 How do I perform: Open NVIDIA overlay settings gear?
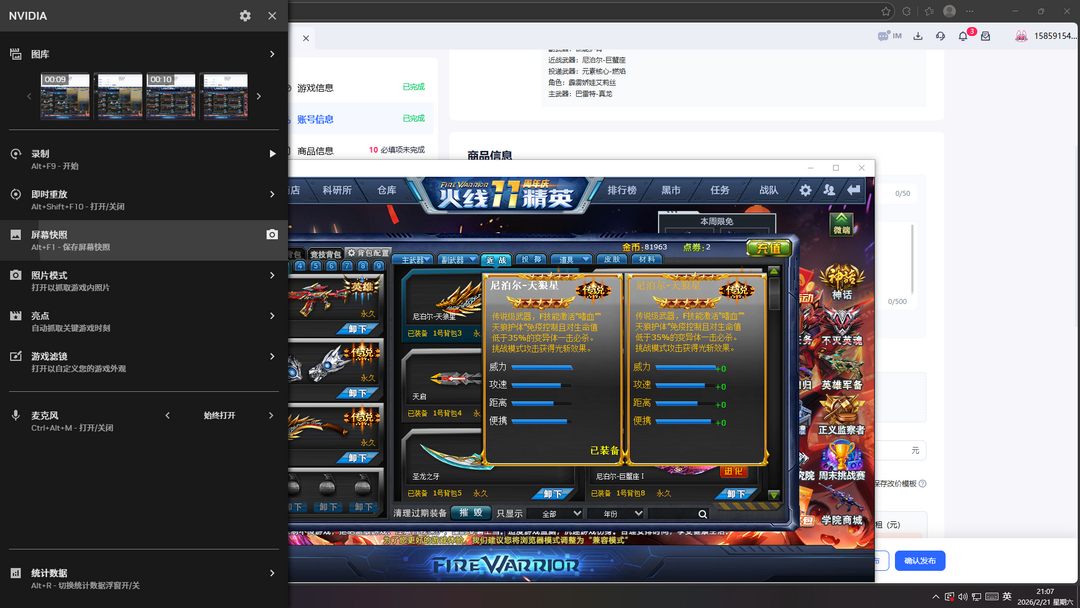[245, 16]
